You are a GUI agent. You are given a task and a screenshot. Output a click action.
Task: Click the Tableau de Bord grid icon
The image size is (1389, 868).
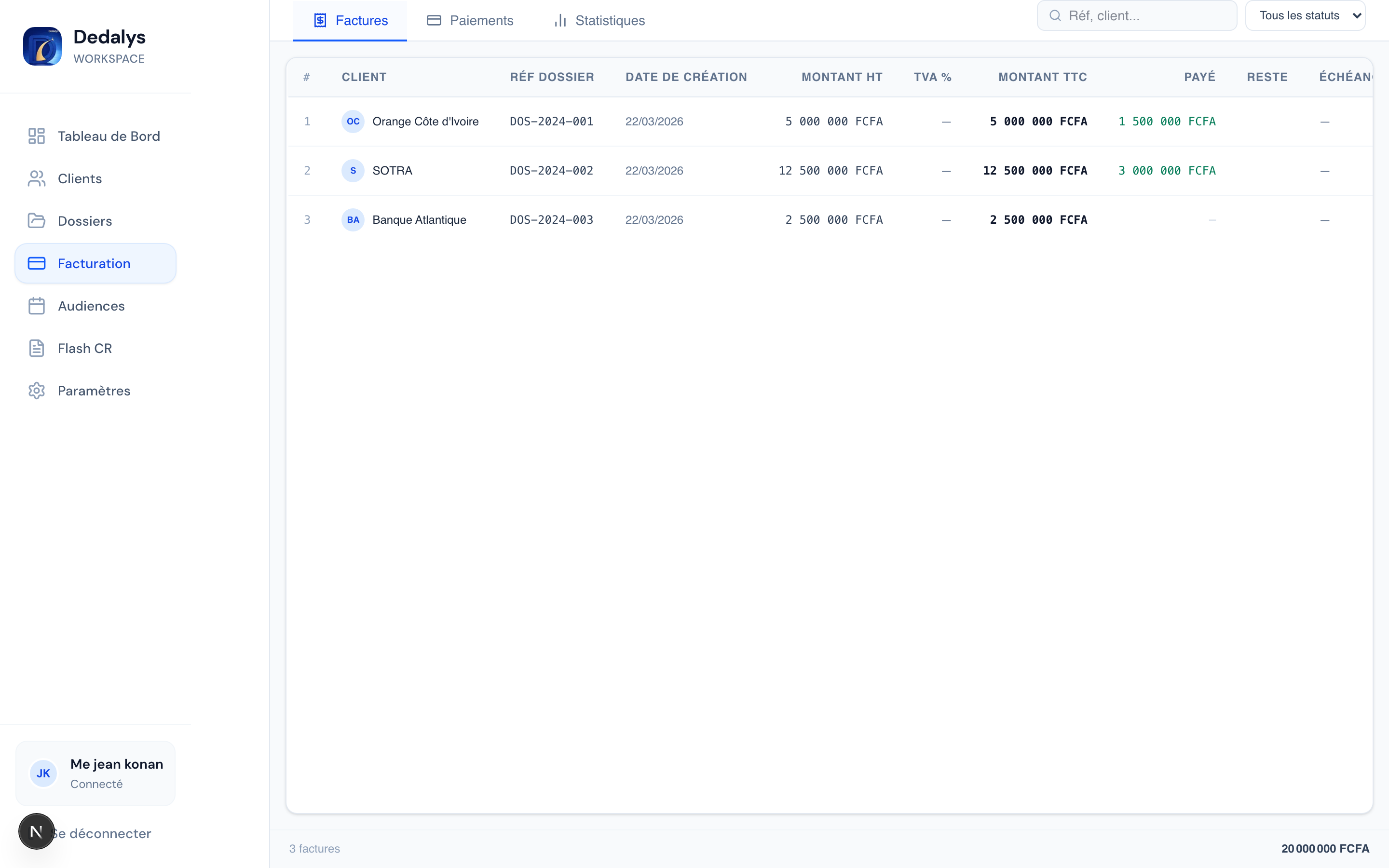pyautogui.click(x=37, y=136)
